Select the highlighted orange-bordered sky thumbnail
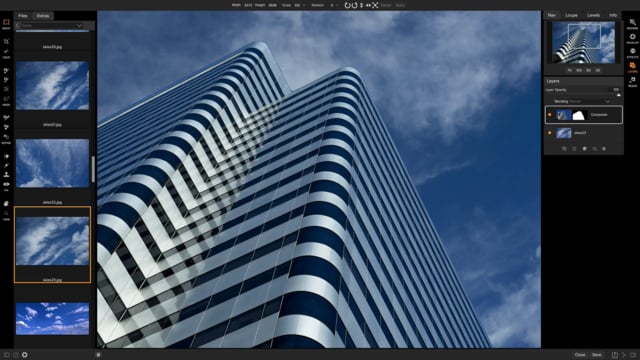640x360 pixels. [53, 244]
